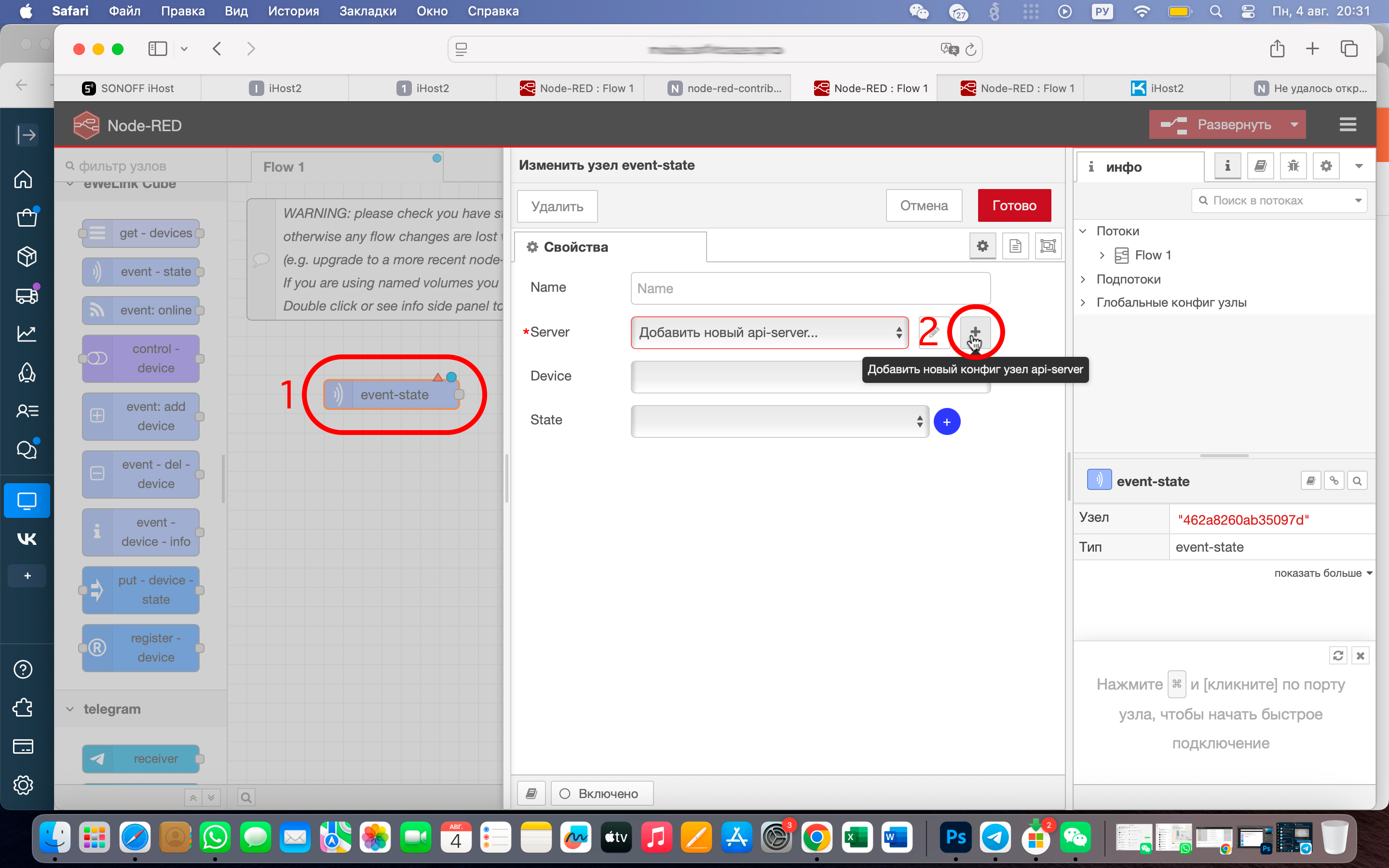Click into the Name input field
This screenshot has height=868, width=1389.
pyautogui.click(x=810, y=288)
